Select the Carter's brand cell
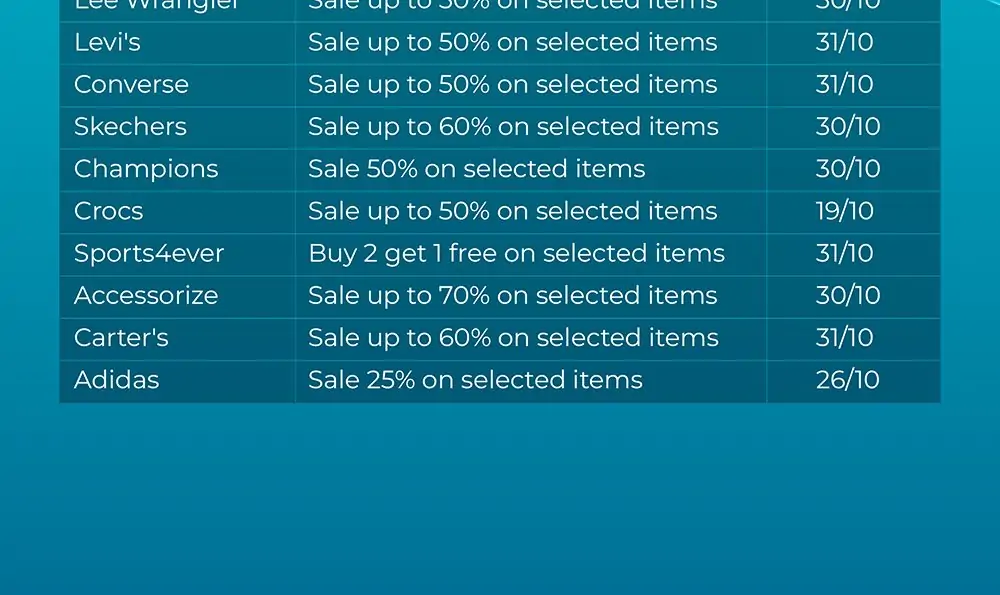The height and width of the screenshot is (595, 1000). 177,338
